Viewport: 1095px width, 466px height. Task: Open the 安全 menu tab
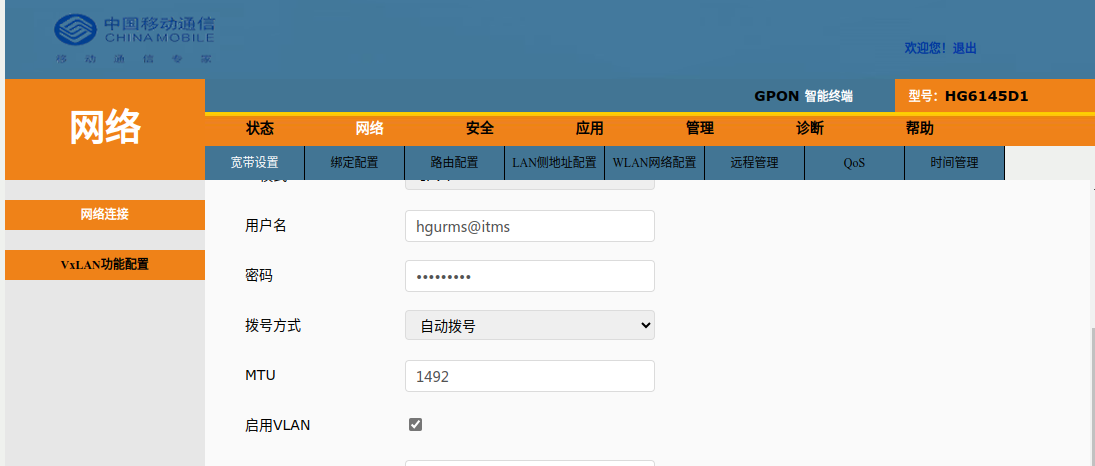pos(480,128)
